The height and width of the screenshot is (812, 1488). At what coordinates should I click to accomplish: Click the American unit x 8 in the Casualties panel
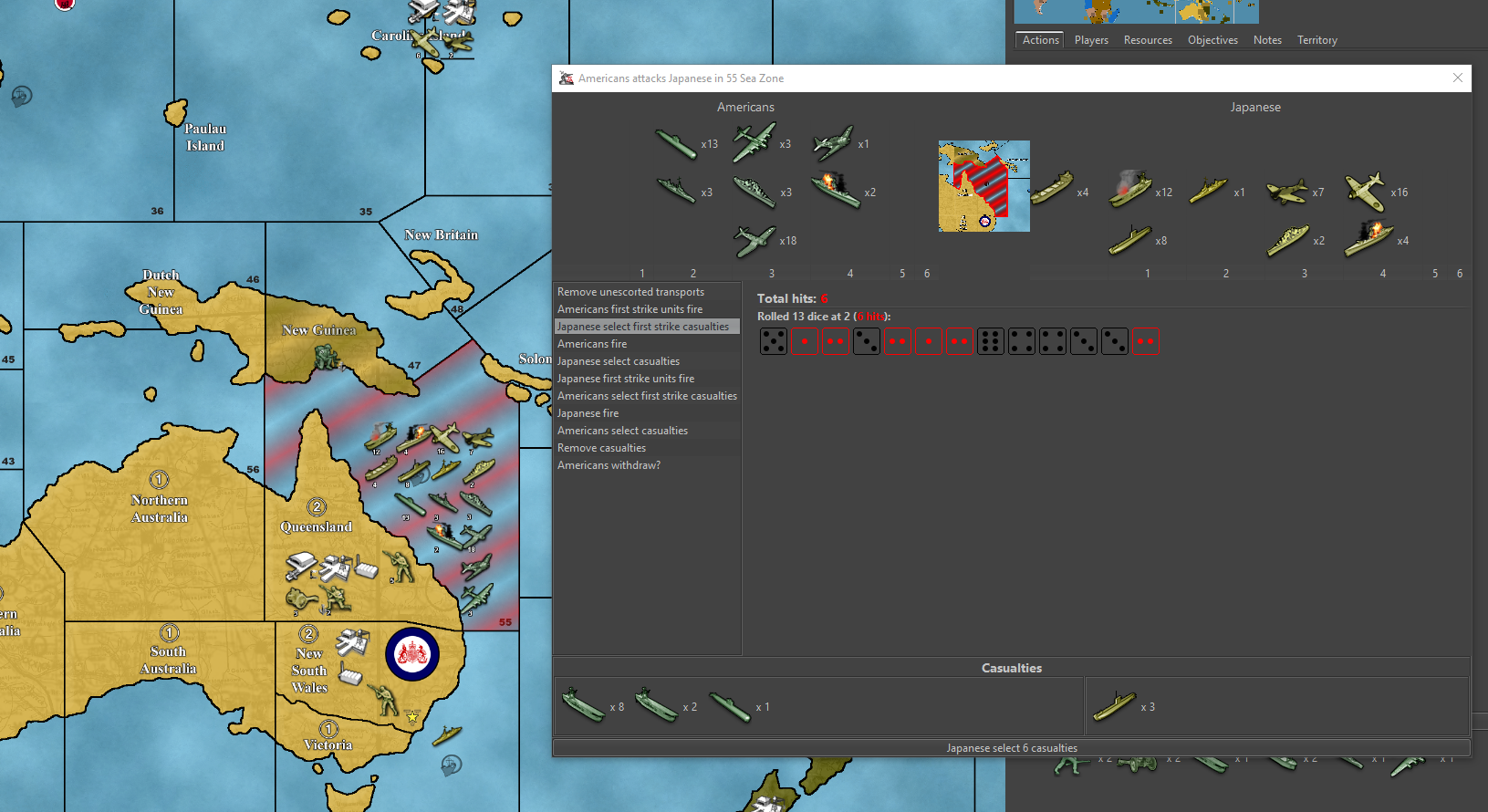(x=583, y=706)
